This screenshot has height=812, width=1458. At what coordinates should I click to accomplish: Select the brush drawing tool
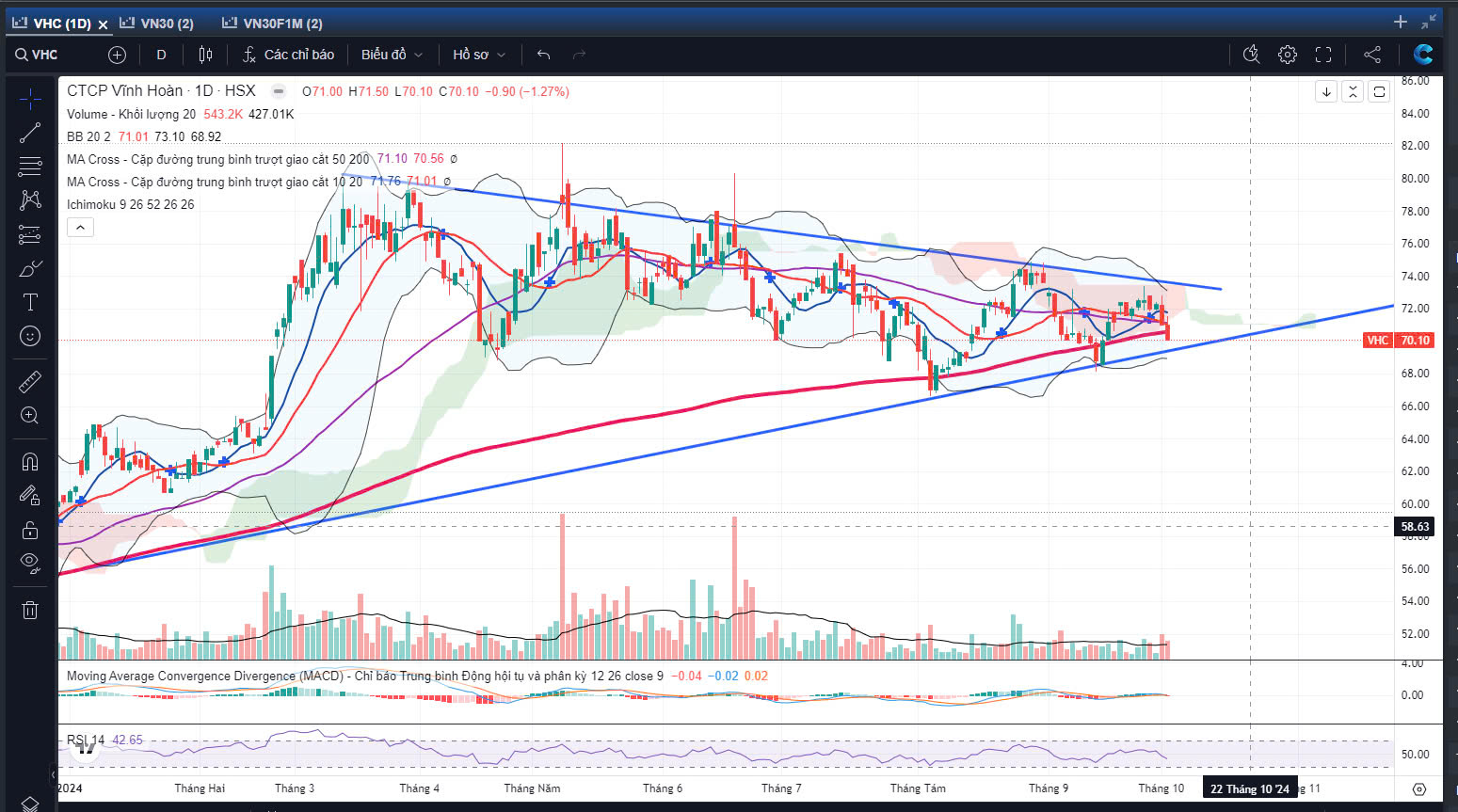pyautogui.click(x=30, y=268)
